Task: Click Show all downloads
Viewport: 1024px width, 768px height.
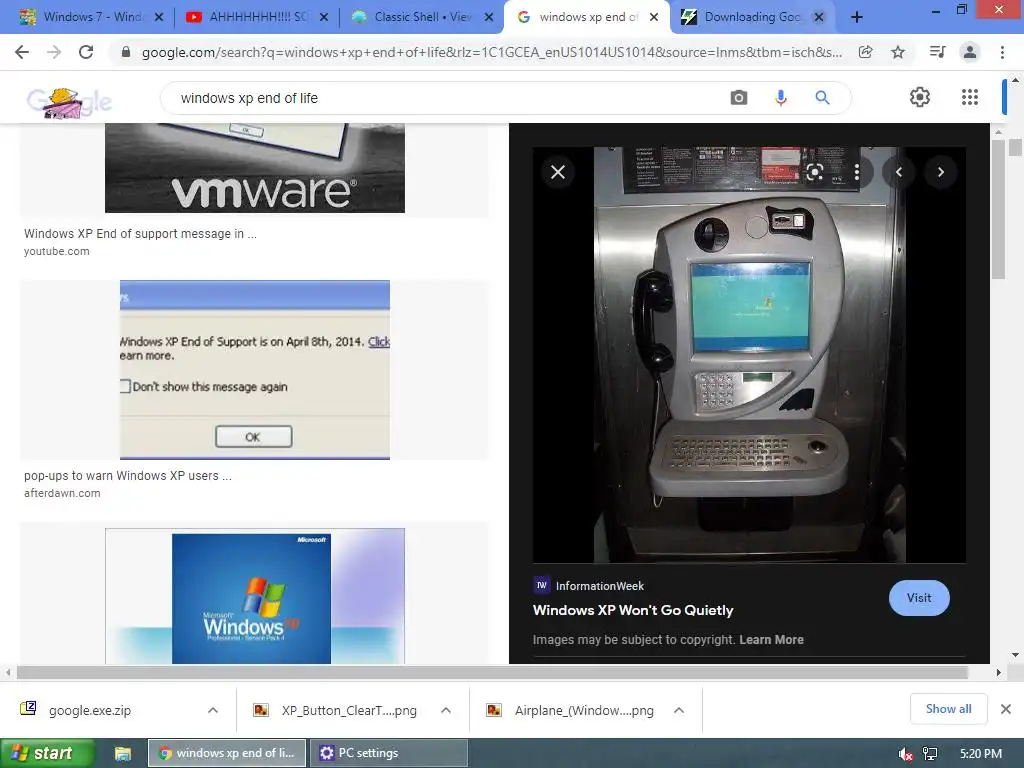Action: 948,709
